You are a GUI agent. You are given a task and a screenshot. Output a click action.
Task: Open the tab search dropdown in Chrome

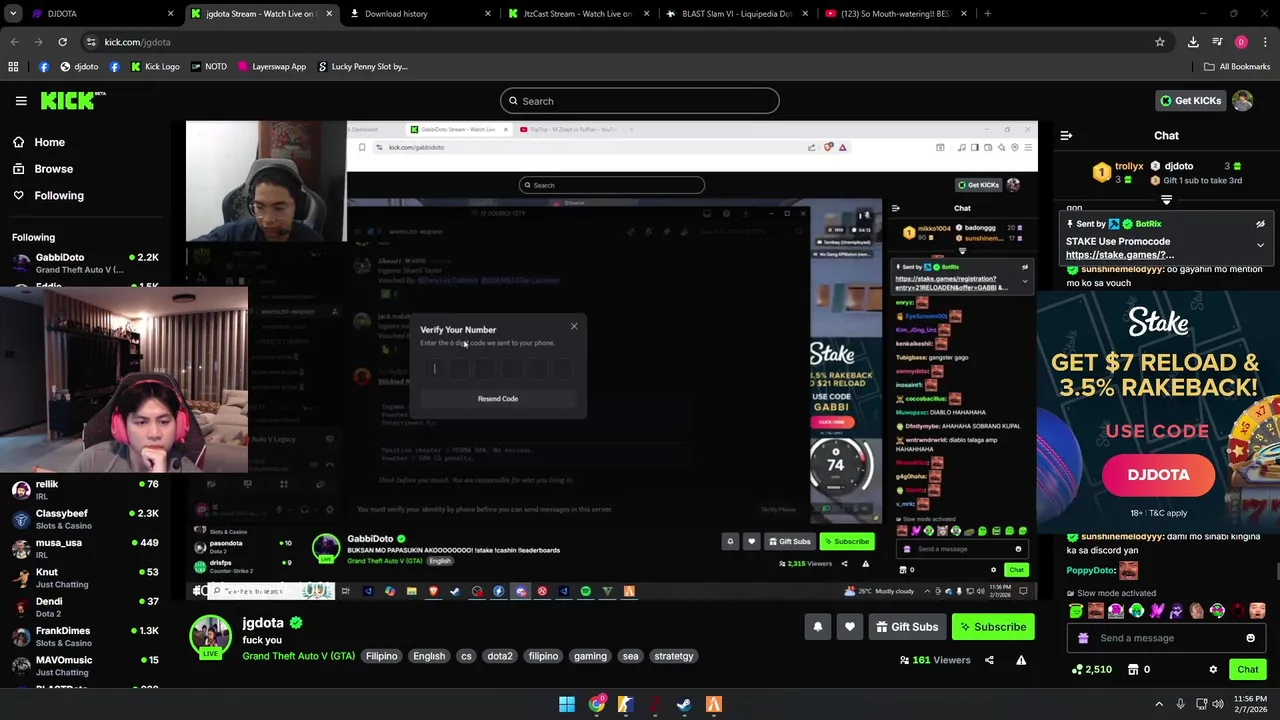[x=14, y=14]
